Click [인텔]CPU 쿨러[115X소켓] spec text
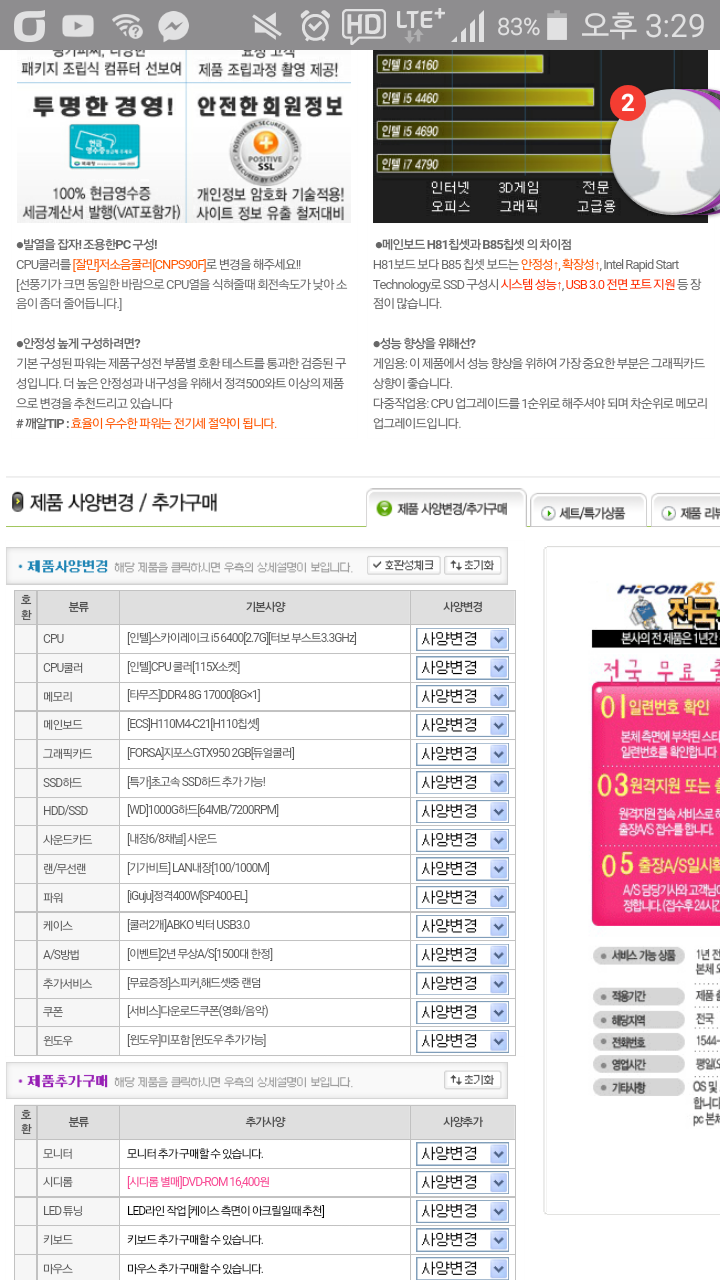Viewport: 720px width, 1280px height. (x=183, y=667)
